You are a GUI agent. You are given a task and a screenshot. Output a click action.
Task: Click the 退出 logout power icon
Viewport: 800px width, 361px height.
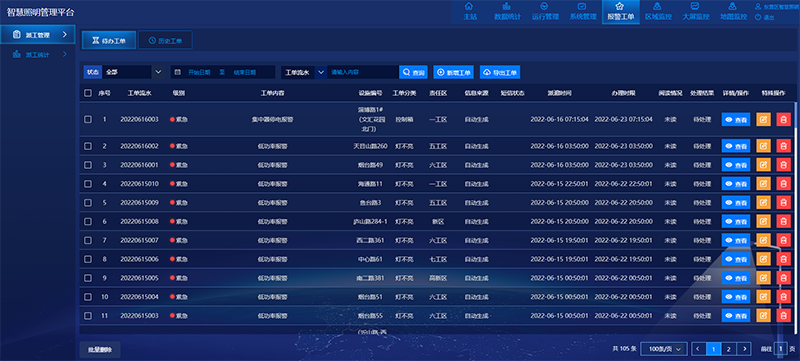pyautogui.click(x=758, y=17)
